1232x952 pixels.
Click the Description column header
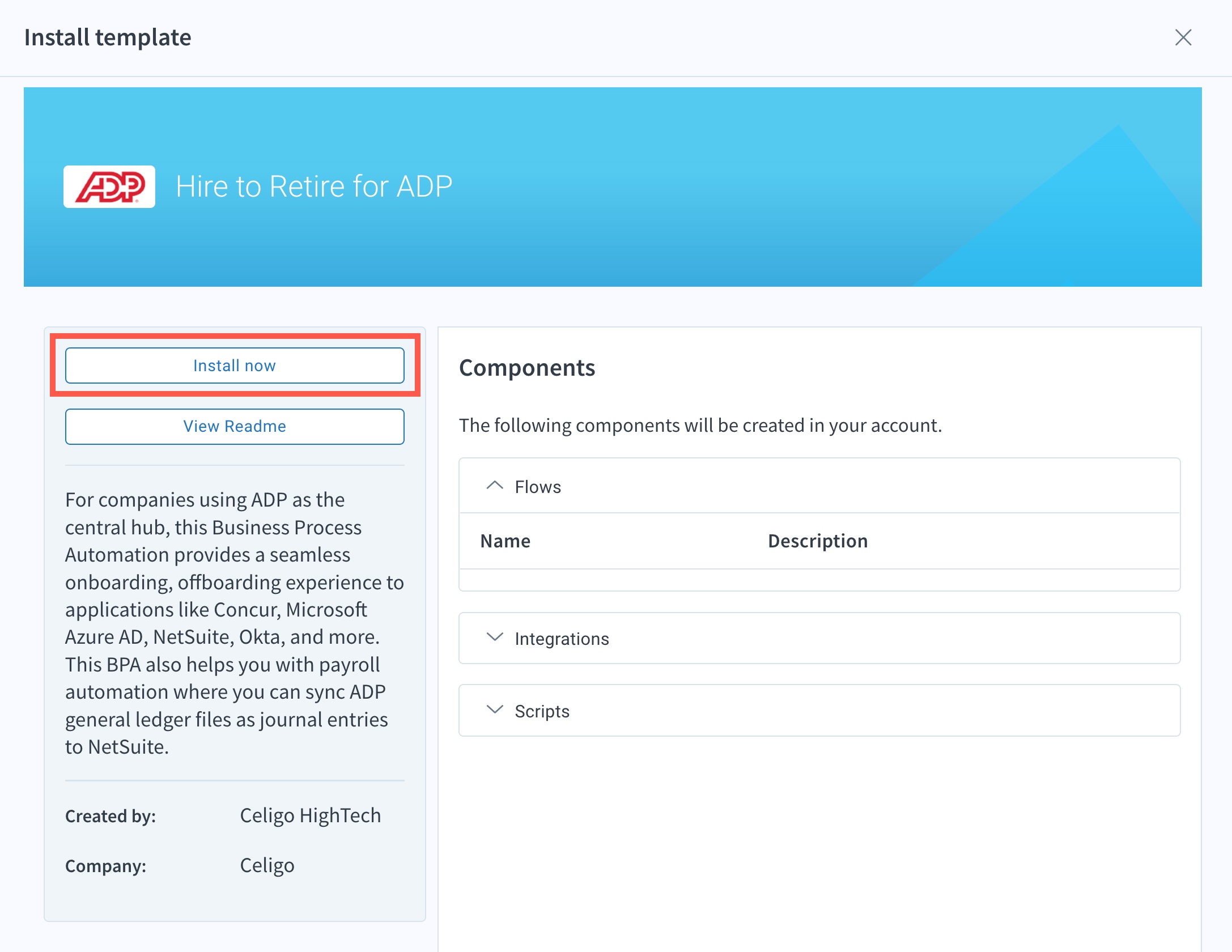coord(818,541)
